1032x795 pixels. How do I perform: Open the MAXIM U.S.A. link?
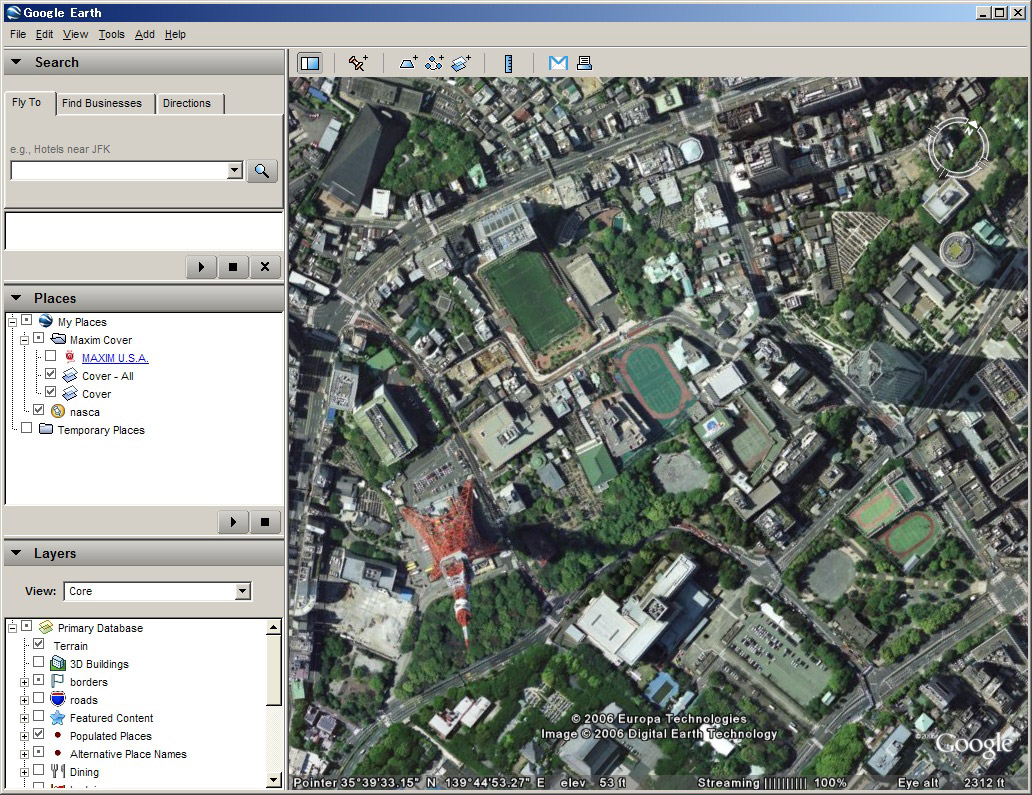(x=115, y=358)
